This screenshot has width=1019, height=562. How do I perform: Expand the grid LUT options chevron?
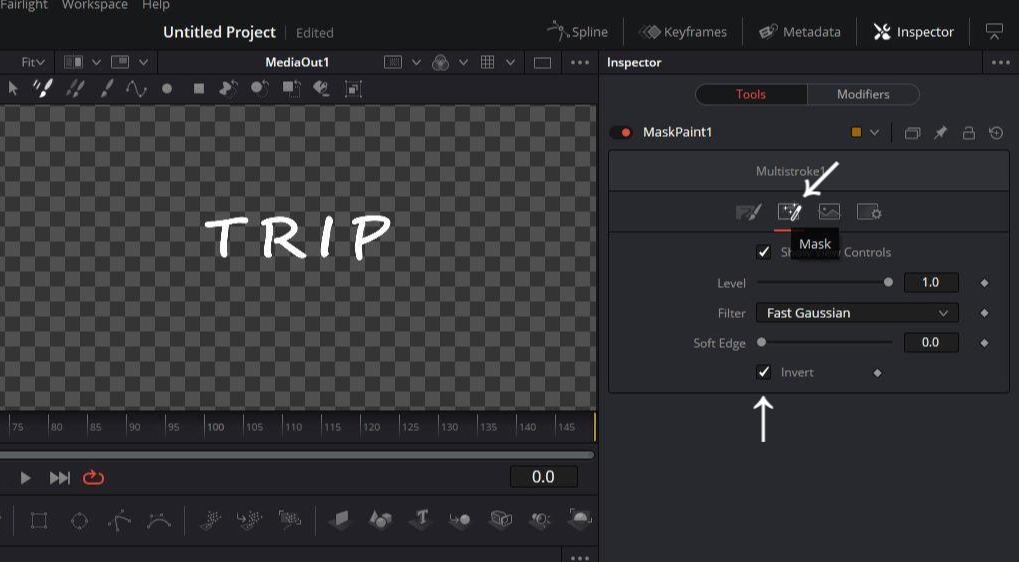(511, 62)
